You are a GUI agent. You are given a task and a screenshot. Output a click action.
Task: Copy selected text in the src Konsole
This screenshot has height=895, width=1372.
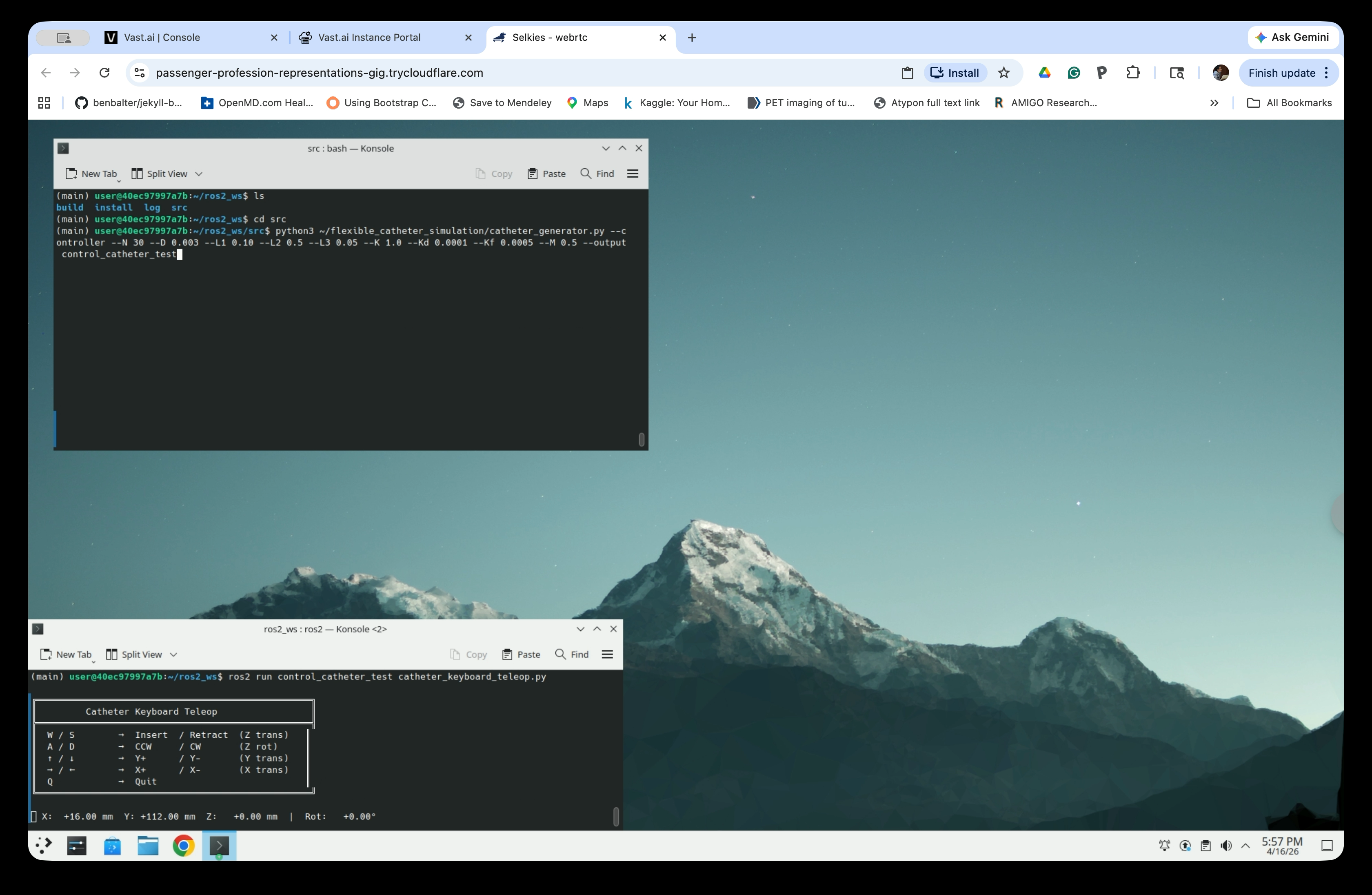tap(493, 174)
